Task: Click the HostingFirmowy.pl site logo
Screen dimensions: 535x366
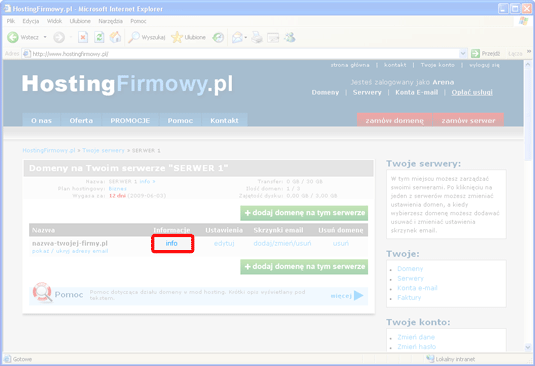Action: click(x=128, y=84)
